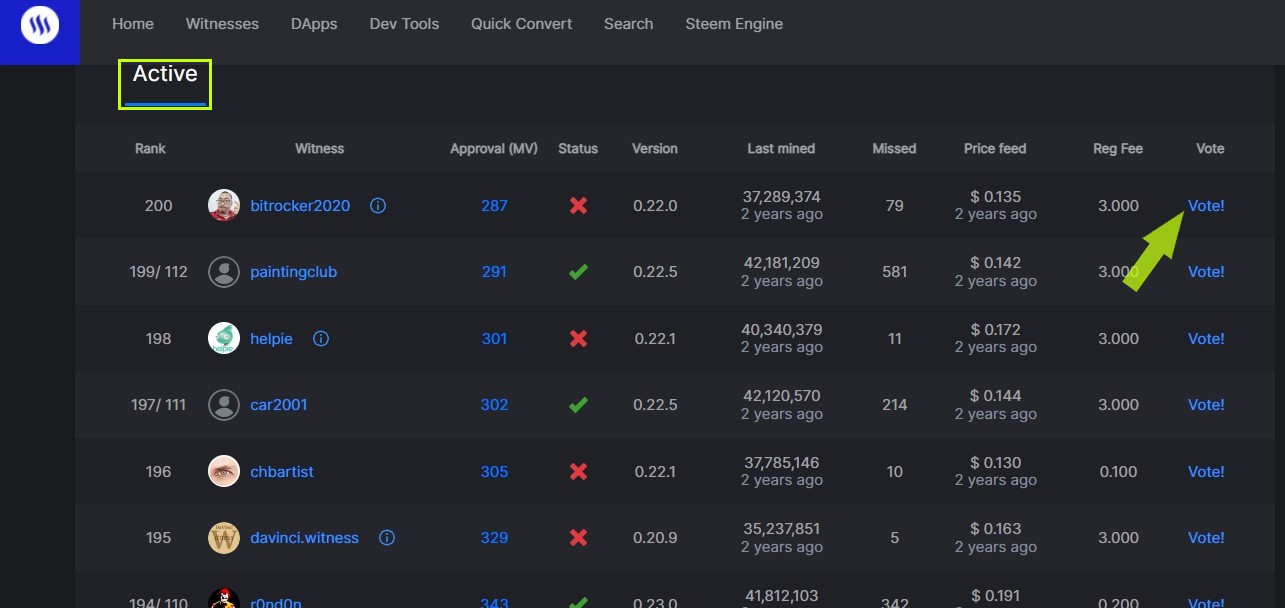Open Witnesses menu item
This screenshot has width=1285, height=608.
222,24
